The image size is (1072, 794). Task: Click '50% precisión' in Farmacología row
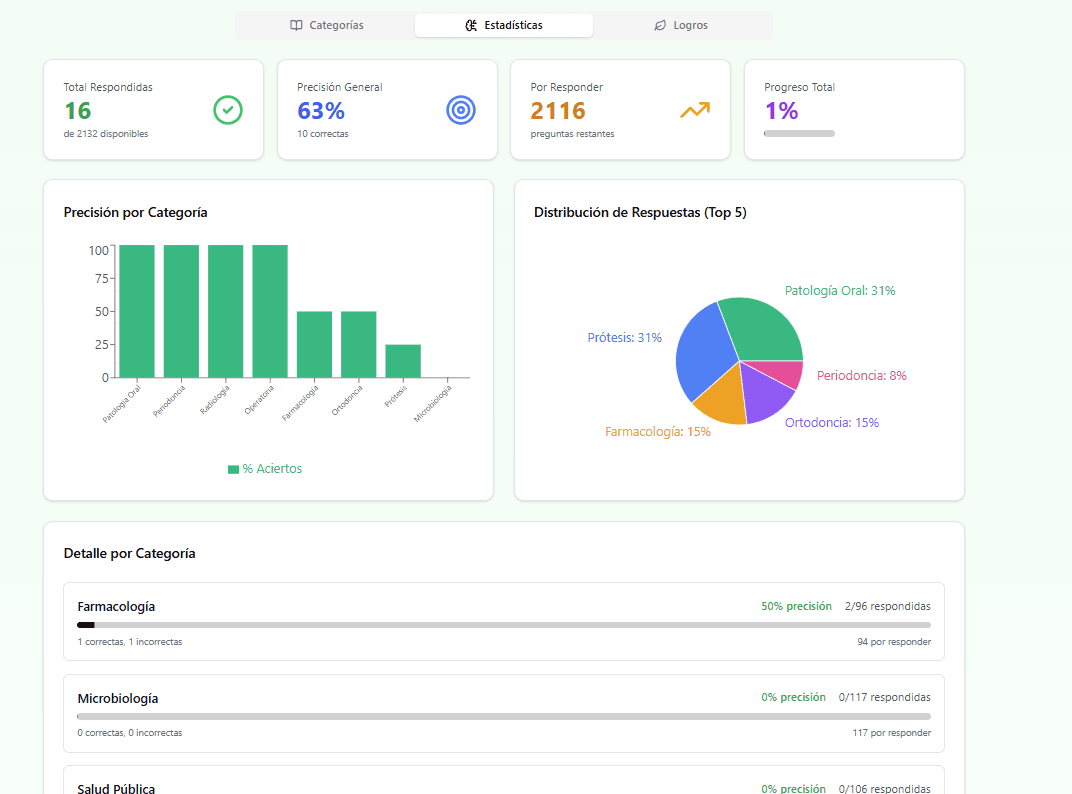(x=796, y=607)
